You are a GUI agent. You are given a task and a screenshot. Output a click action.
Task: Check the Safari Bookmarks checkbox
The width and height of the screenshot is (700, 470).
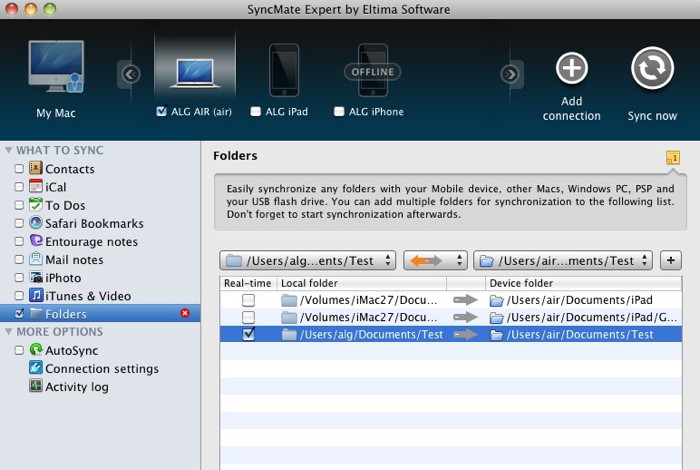pyautogui.click(x=19, y=223)
